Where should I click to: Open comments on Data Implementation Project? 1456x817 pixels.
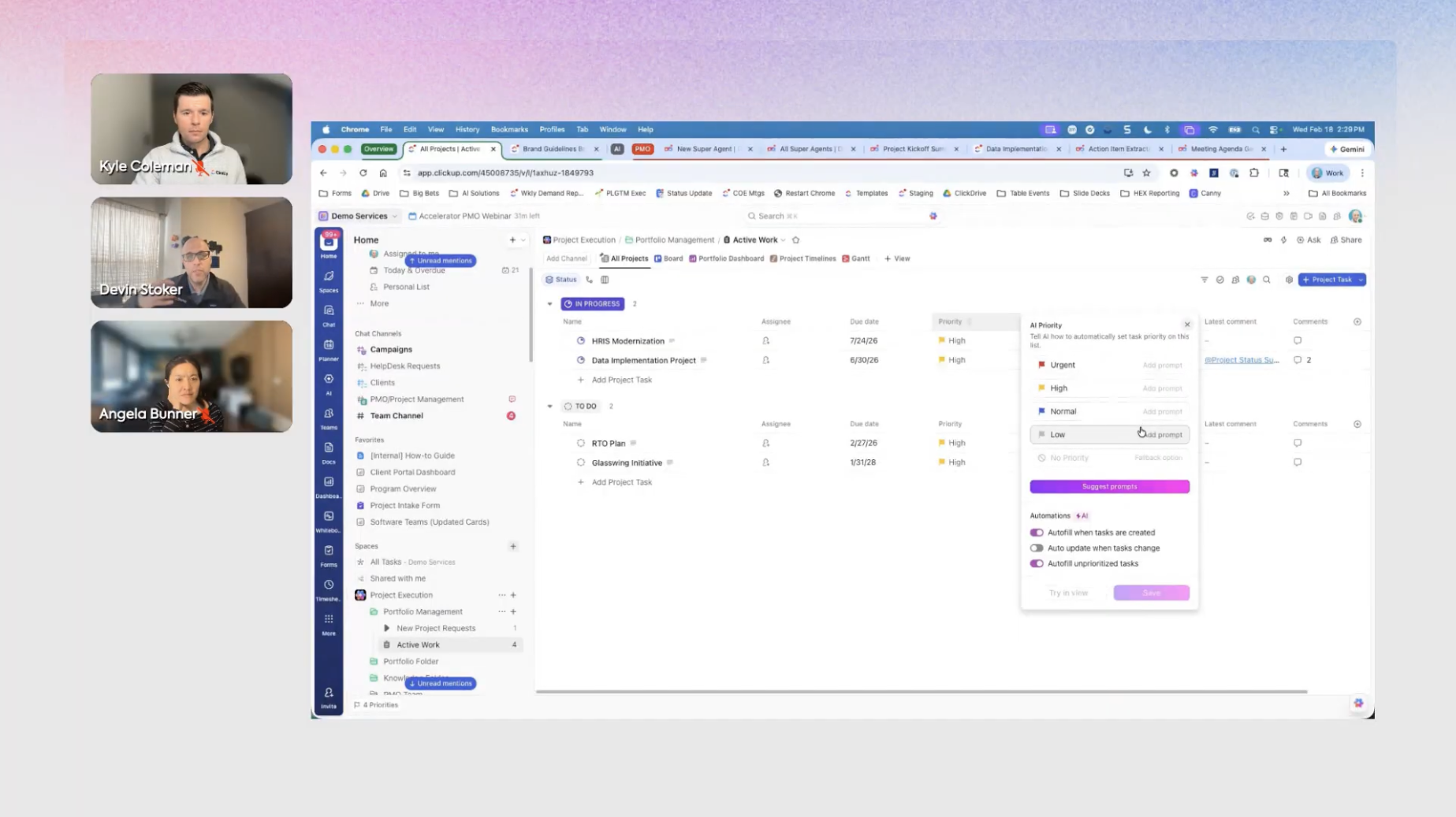point(1302,360)
